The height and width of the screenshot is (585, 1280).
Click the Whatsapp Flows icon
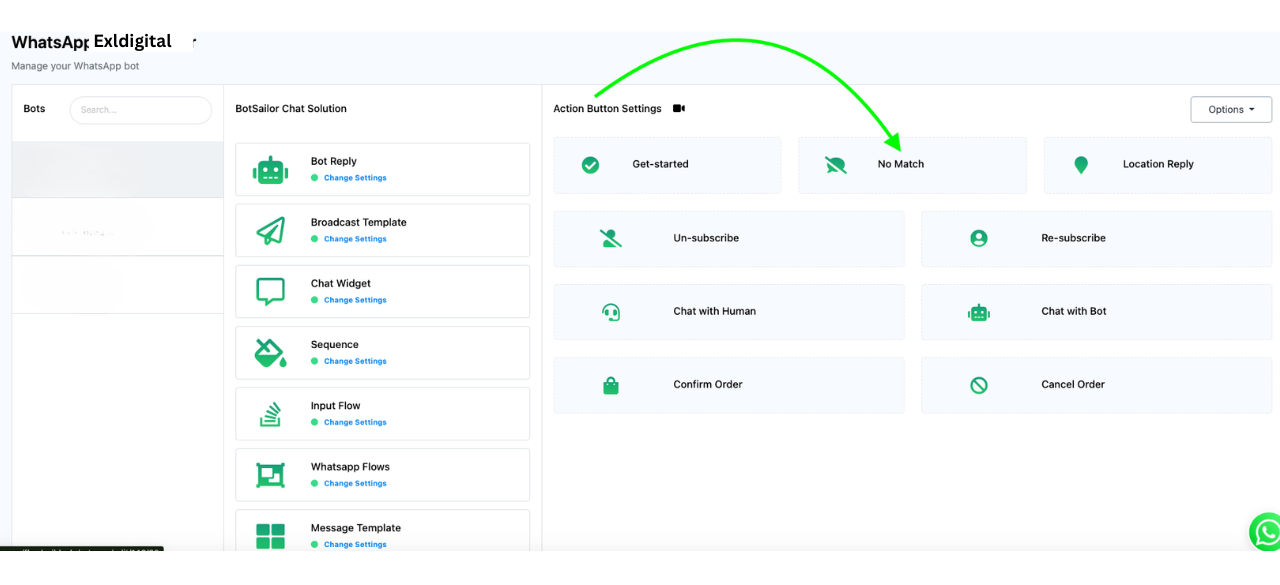270,475
